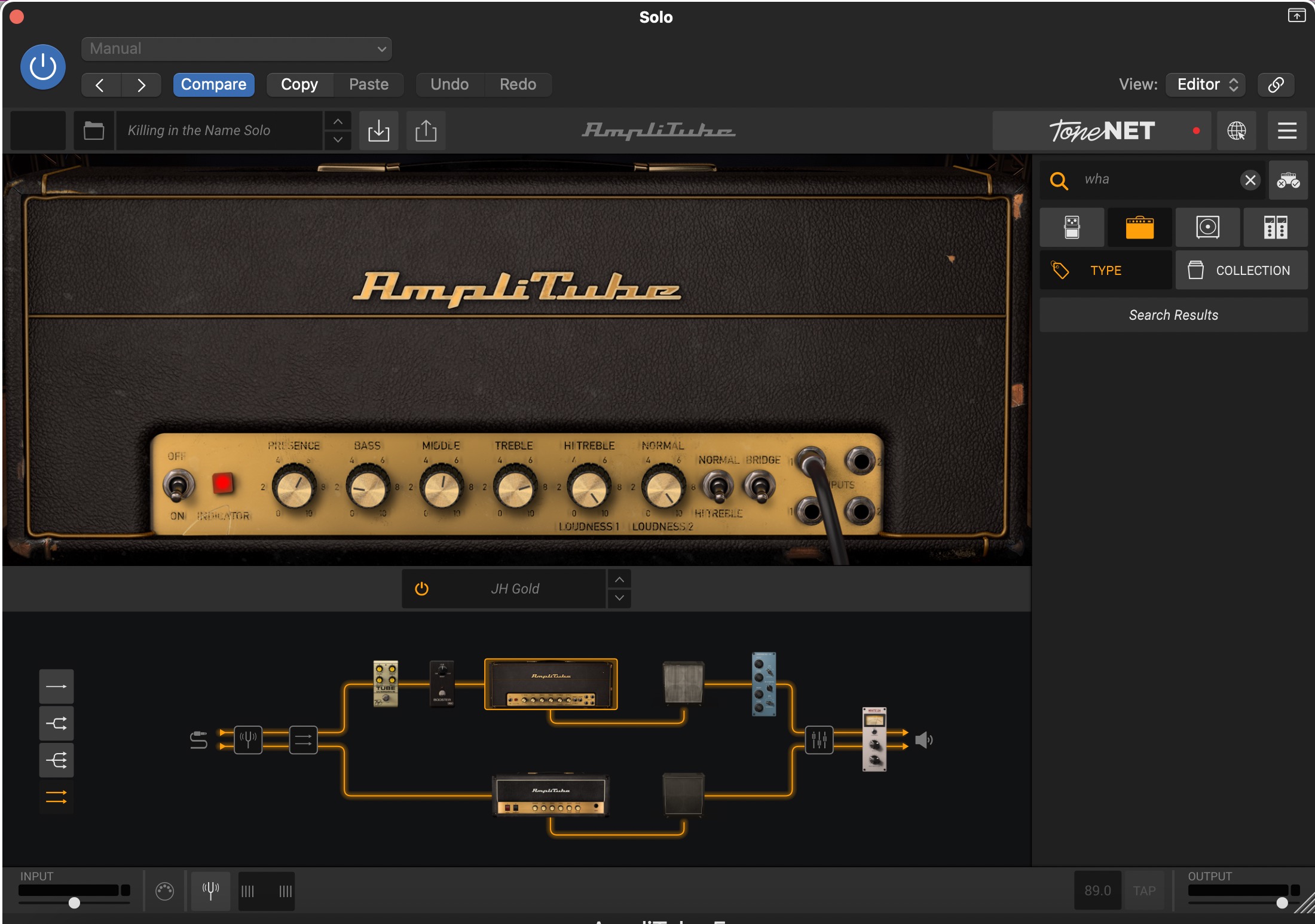Screen dimensions: 1315x924
Task: Switch to the COLLECTION filter tab
Action: coord(1241,271)
